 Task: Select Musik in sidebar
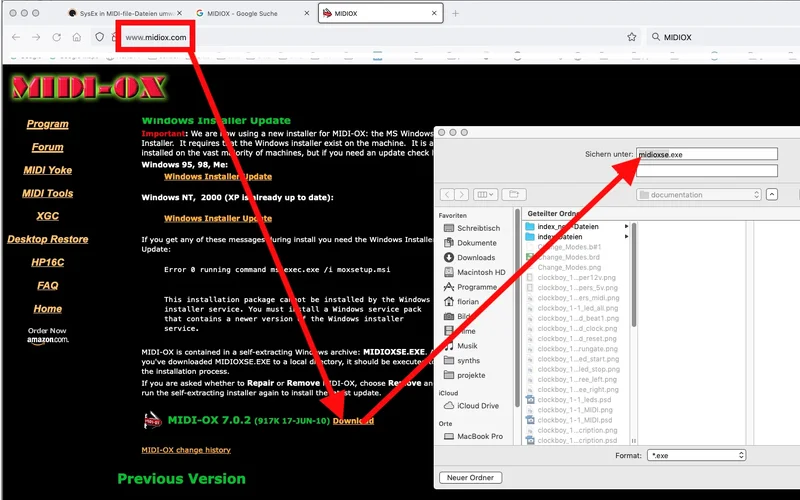tap(461, 346)
